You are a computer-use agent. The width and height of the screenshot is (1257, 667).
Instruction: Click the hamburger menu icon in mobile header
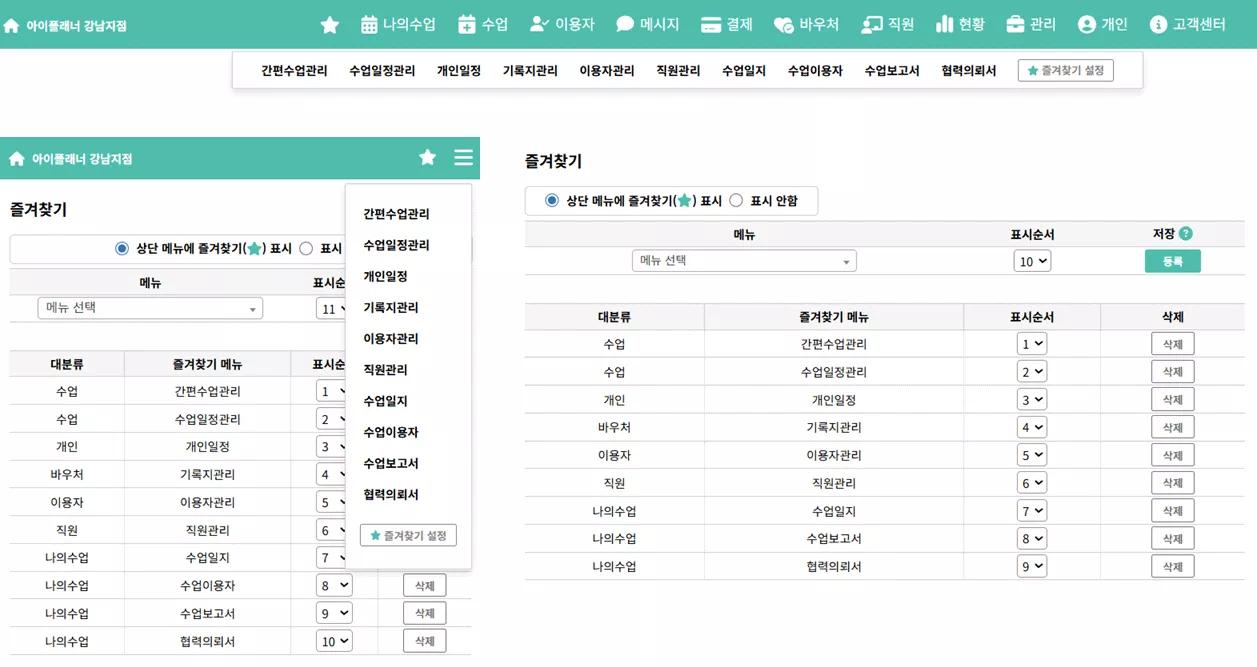(x=462, y=157)
